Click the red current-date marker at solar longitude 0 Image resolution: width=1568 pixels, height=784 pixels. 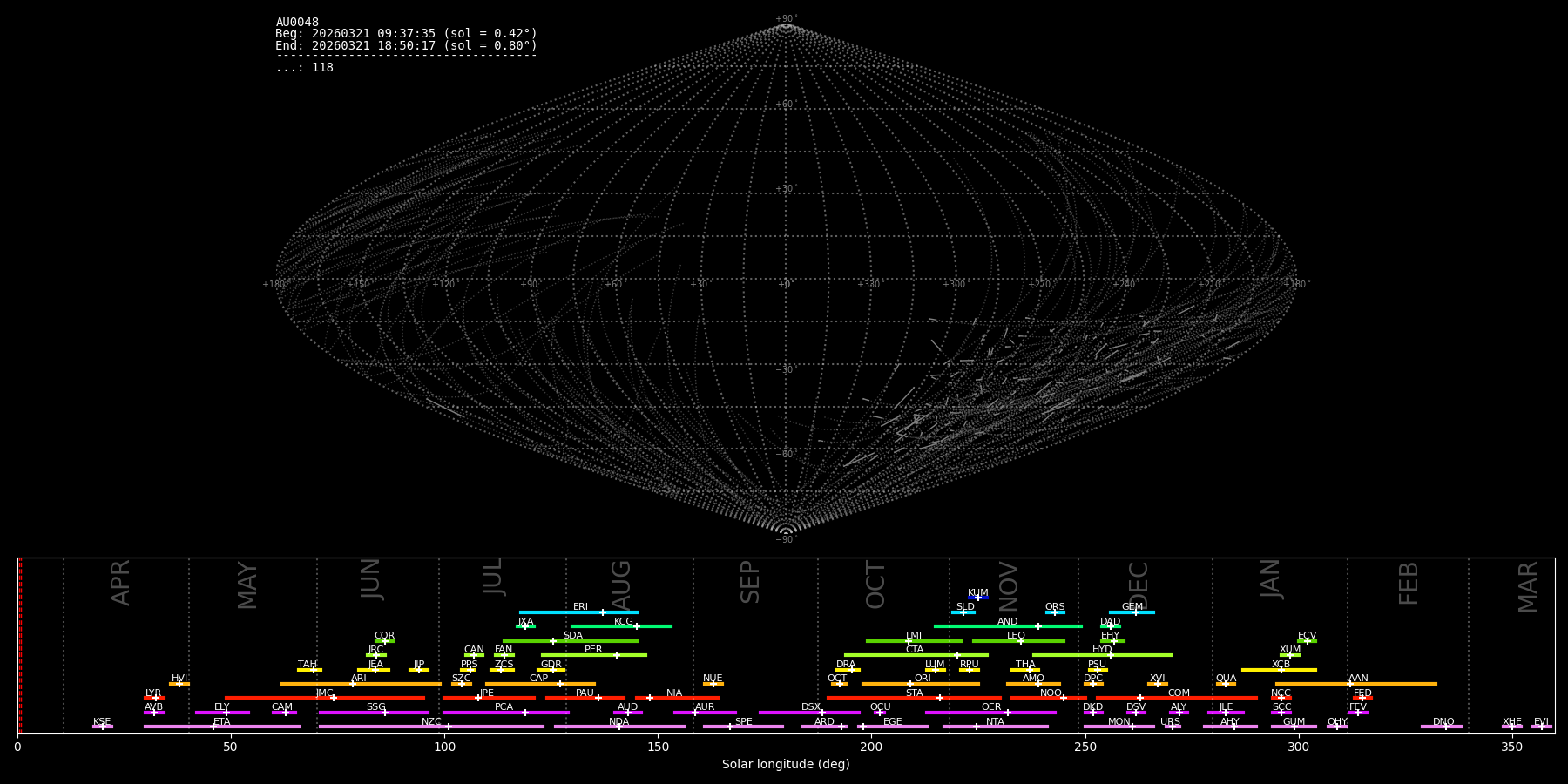pyautogui.click(x=20, y=645)
